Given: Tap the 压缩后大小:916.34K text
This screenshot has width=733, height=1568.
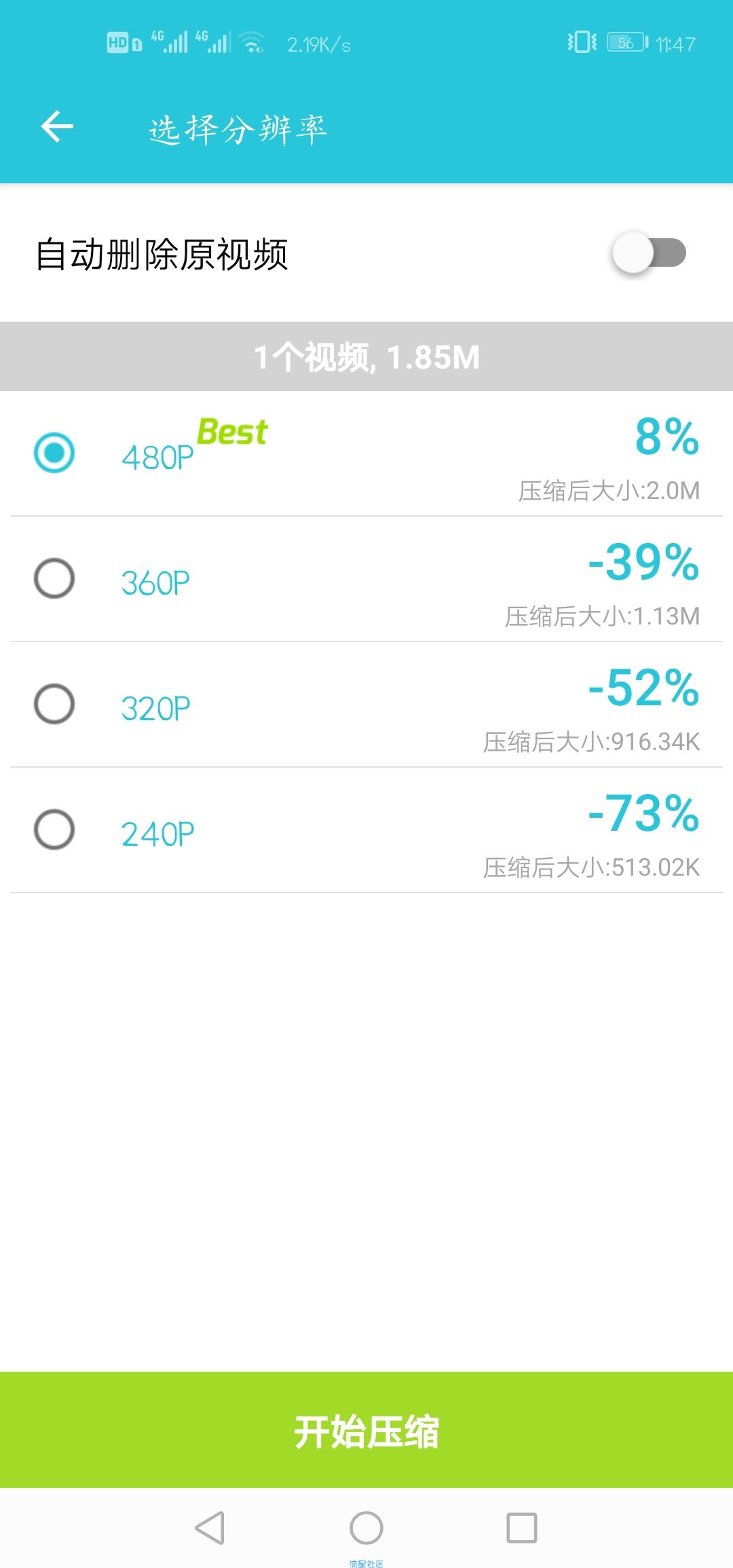Looking at the screenshot, I should pyautogui.click(x=591, y=742).
